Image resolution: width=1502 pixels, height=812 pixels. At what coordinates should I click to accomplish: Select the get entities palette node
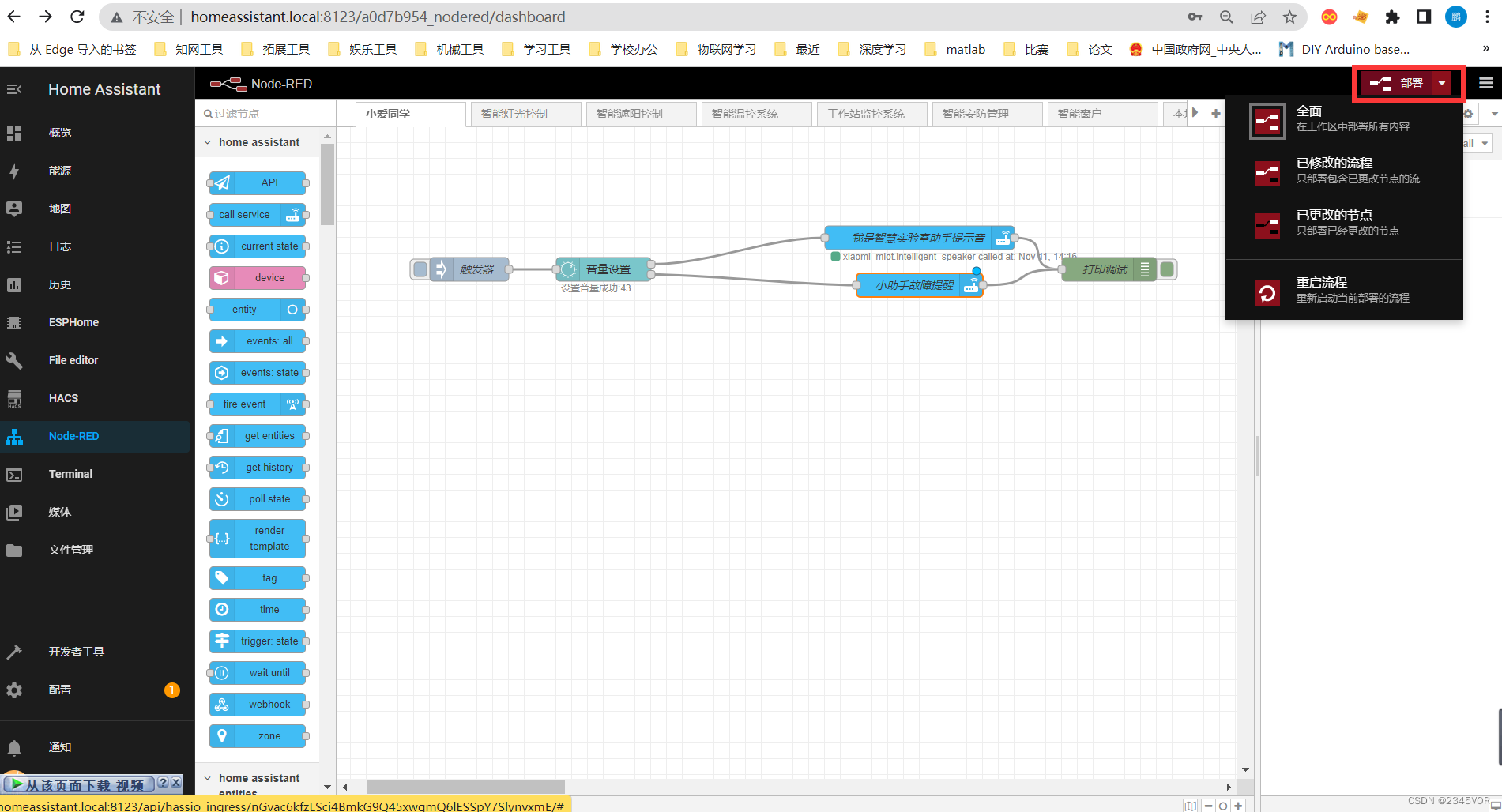[x=258, y=436]
